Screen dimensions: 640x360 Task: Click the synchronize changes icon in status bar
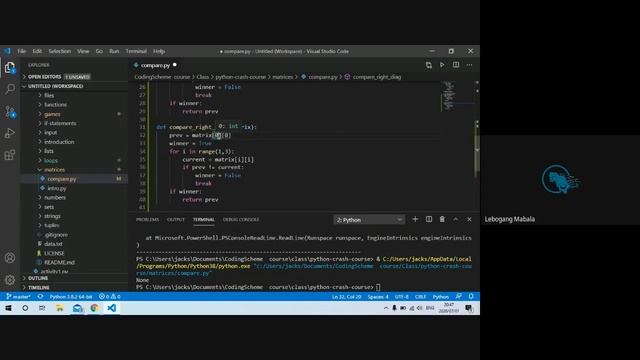click(40, 296)
